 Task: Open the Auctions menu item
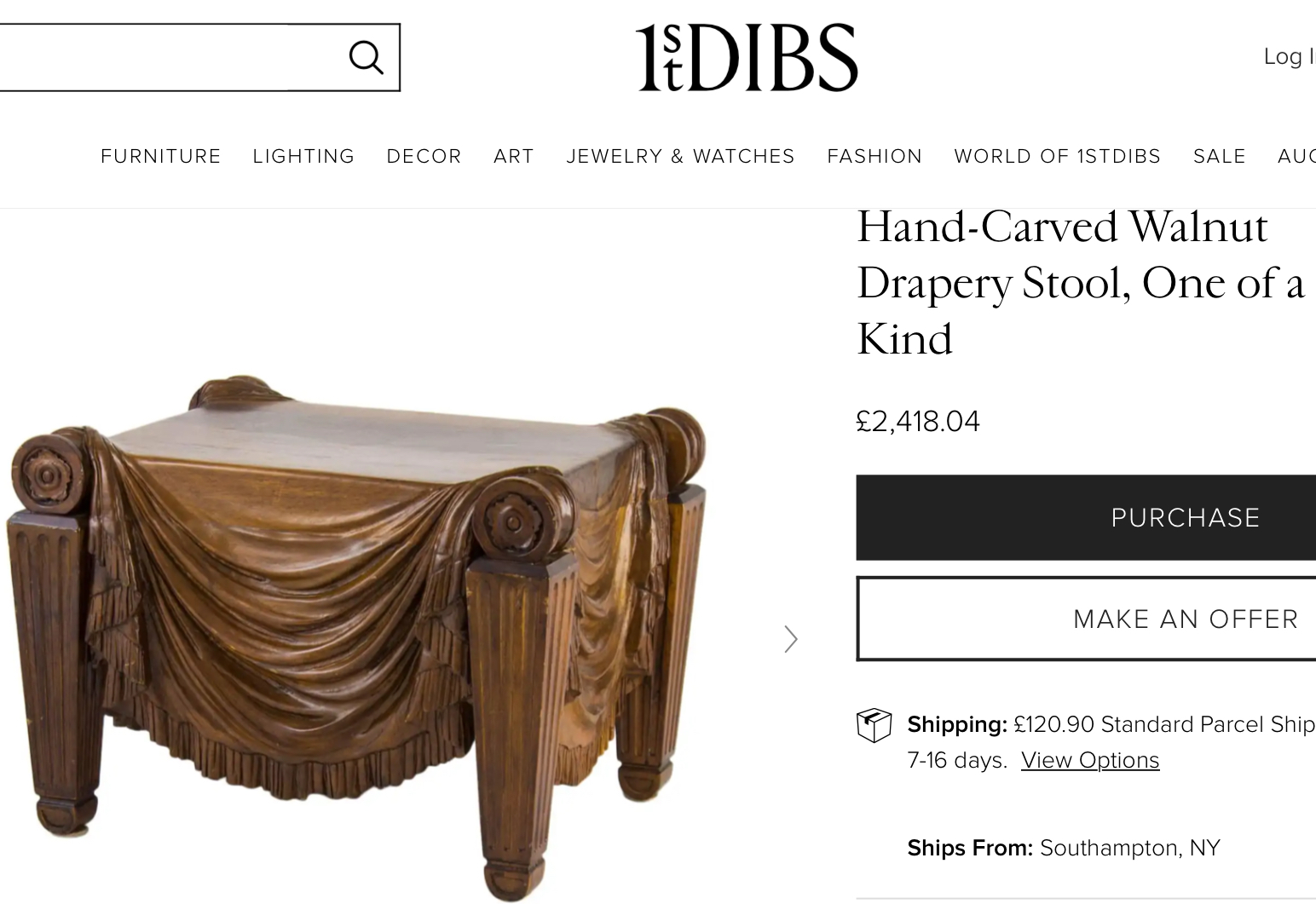[x=1296, y=156]
